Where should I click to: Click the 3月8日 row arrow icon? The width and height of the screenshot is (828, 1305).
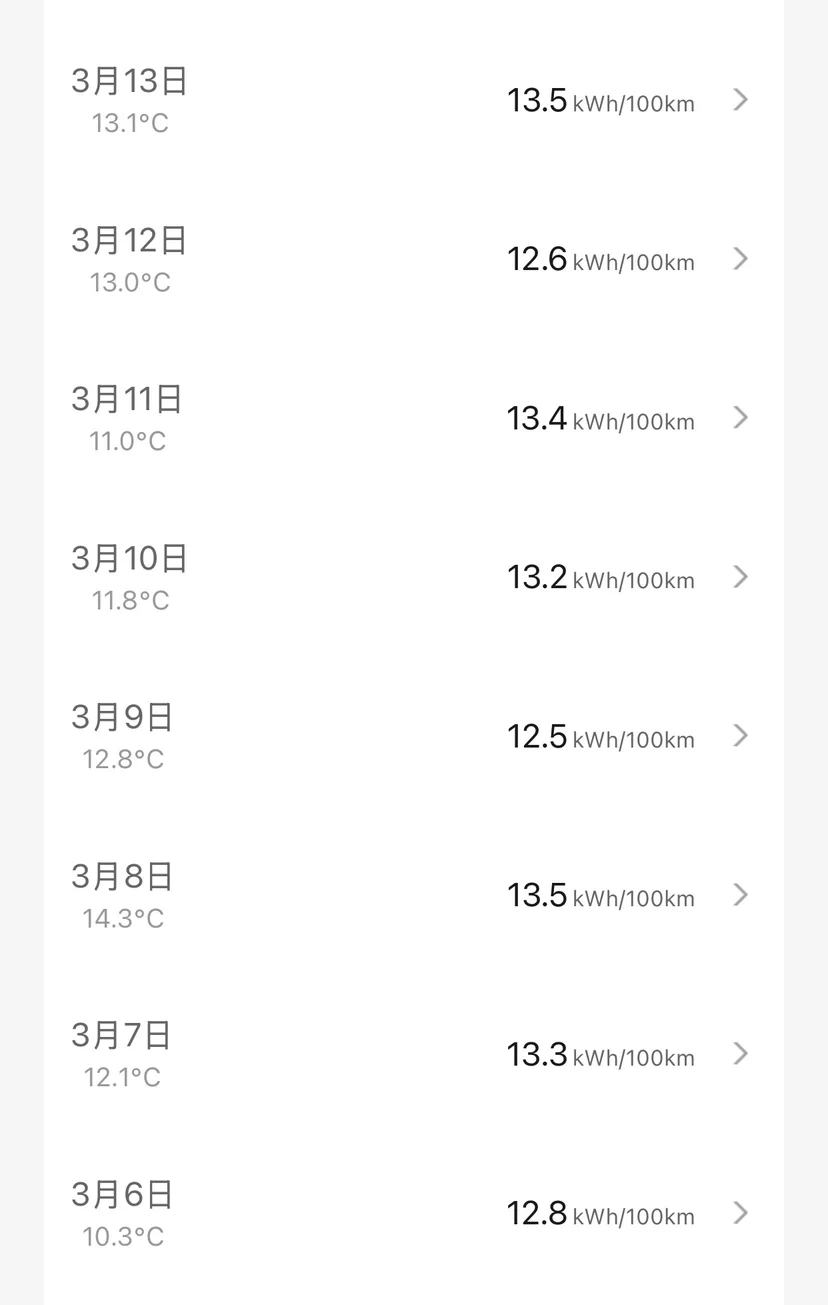(x=741, y=895)
